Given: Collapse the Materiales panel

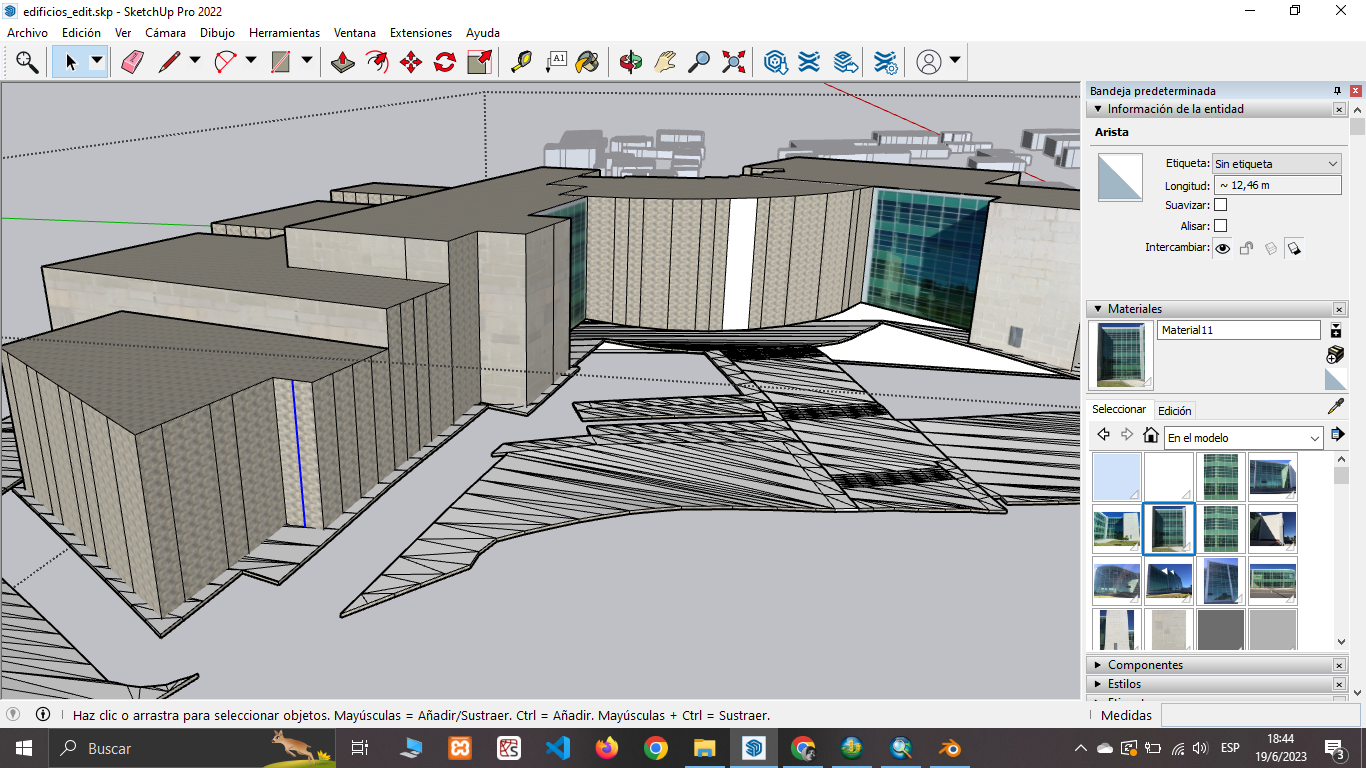Looking at the screenshot, I should tap(1098, 309).
